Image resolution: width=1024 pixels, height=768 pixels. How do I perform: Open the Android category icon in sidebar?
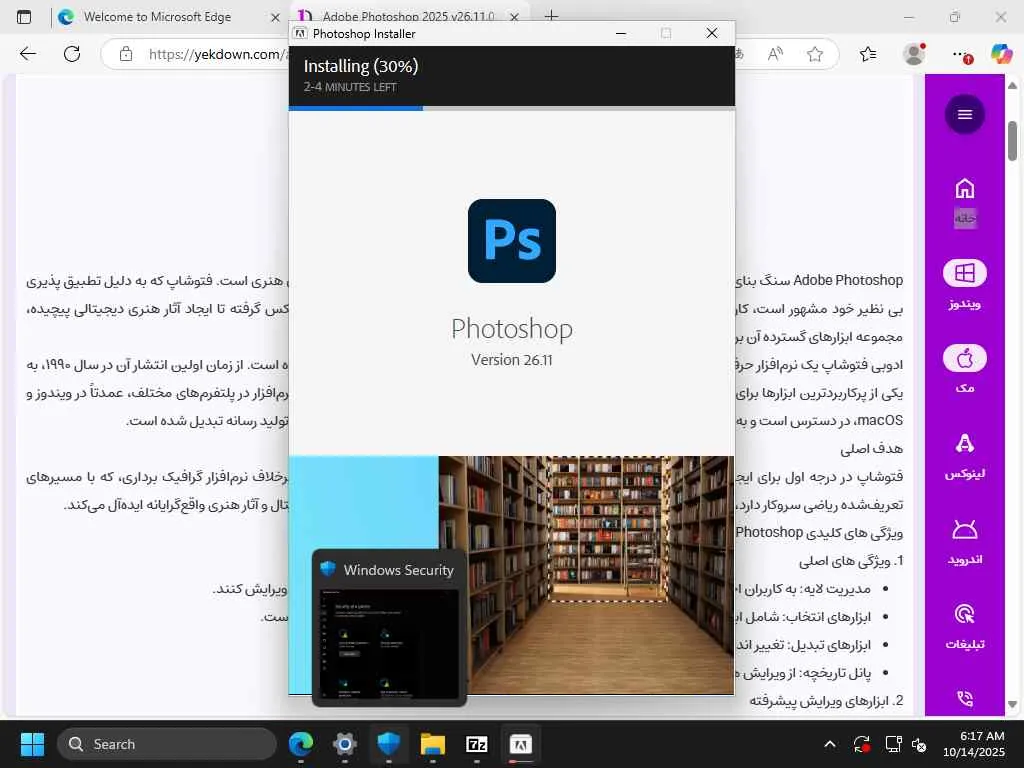click(x=965, y=529)
